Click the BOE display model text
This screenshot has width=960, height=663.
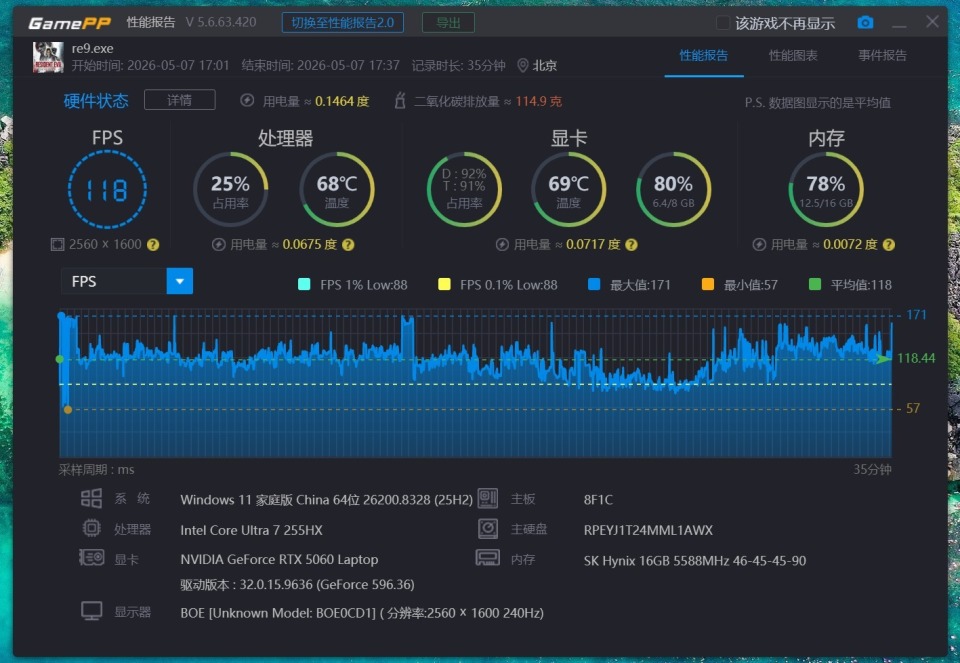pos(362,613)
